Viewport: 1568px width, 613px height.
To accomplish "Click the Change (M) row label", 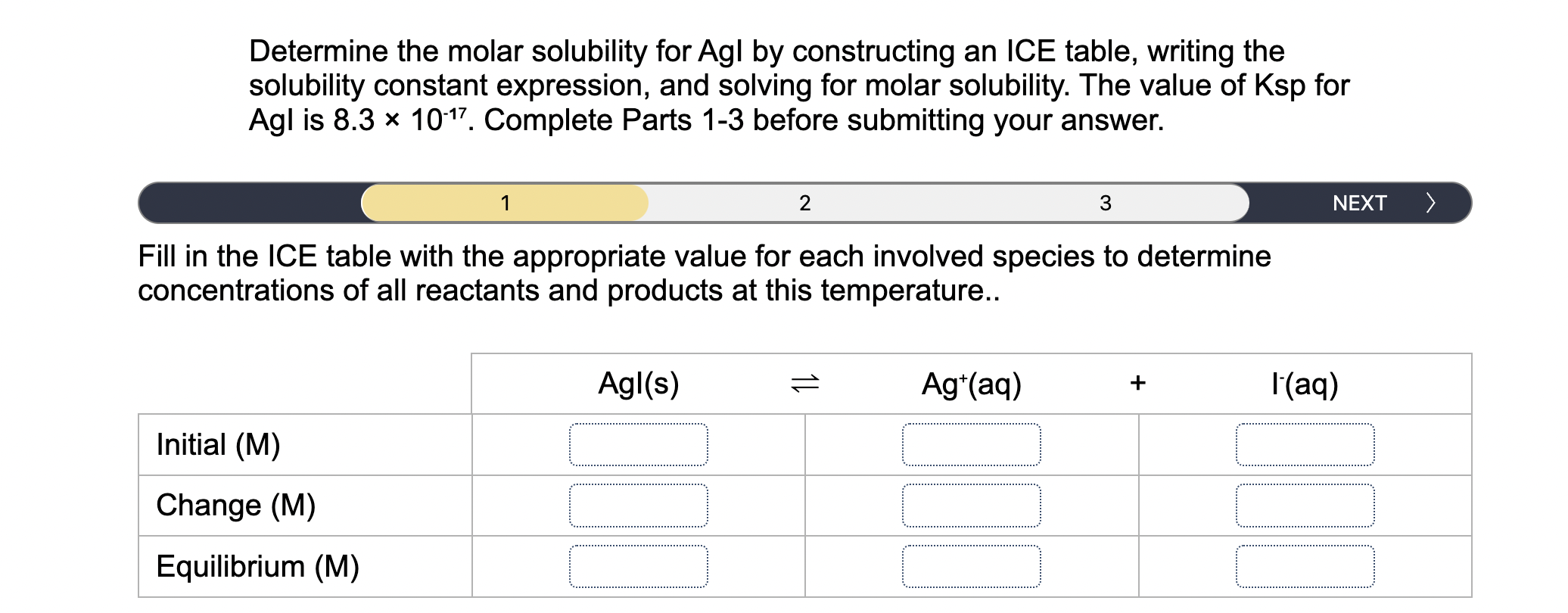I will [235, 505].
